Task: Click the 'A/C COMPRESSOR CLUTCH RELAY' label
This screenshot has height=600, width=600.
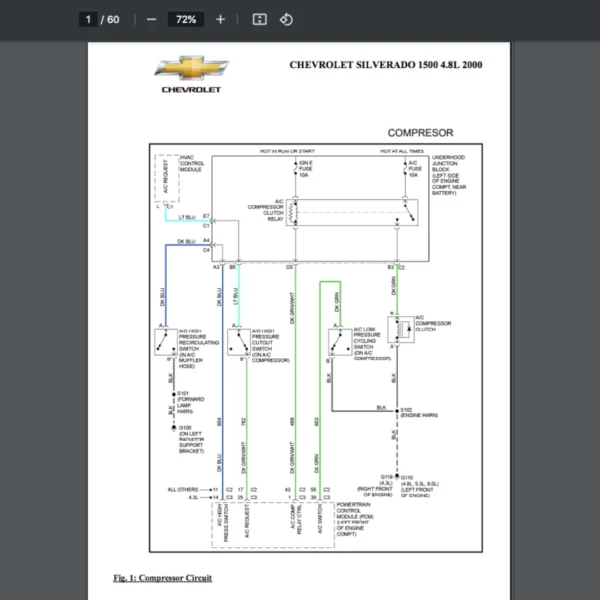Action: (266, 210)
